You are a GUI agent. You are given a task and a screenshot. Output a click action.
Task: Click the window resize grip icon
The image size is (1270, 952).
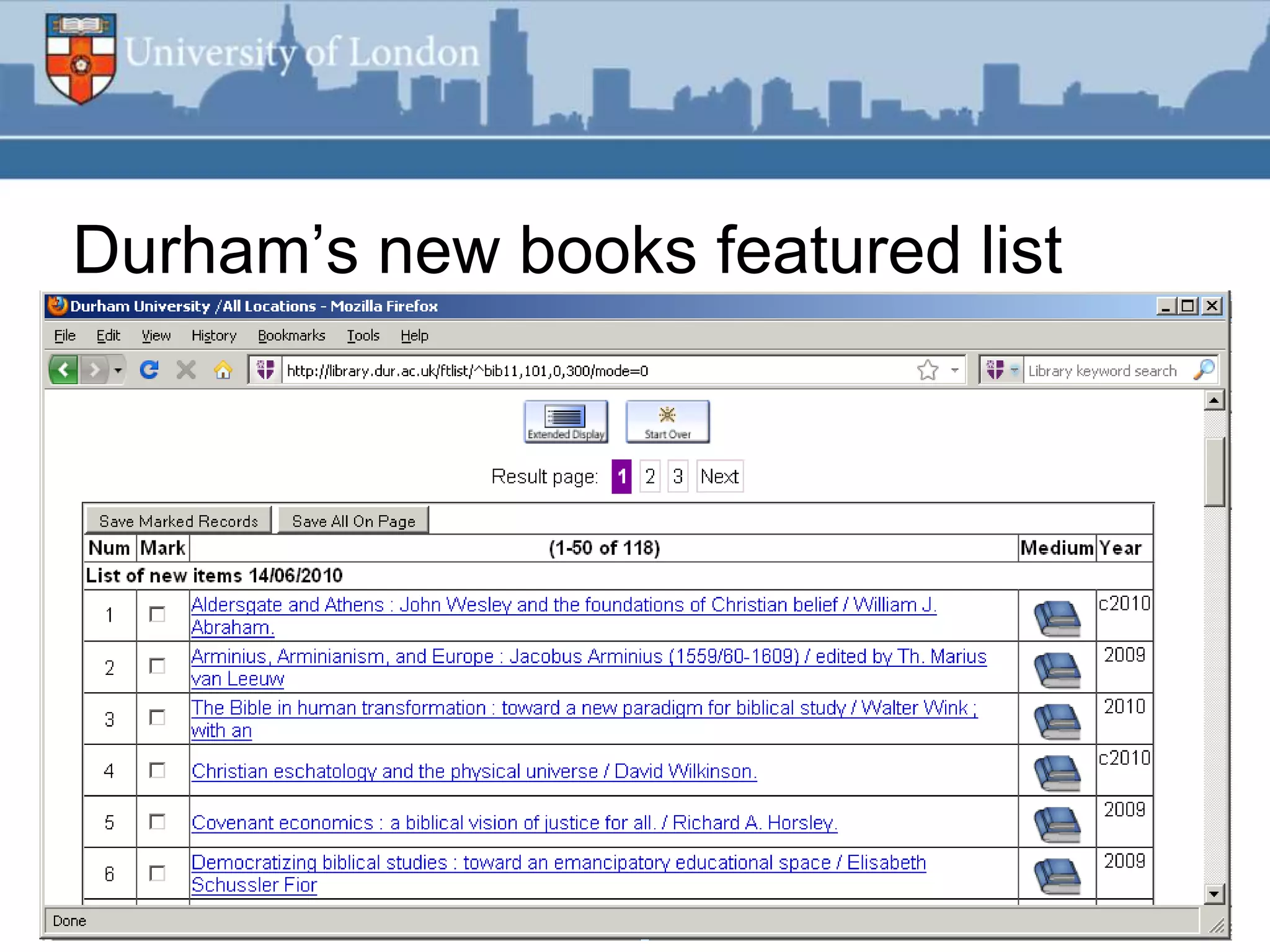click(x=1215, y=925)
